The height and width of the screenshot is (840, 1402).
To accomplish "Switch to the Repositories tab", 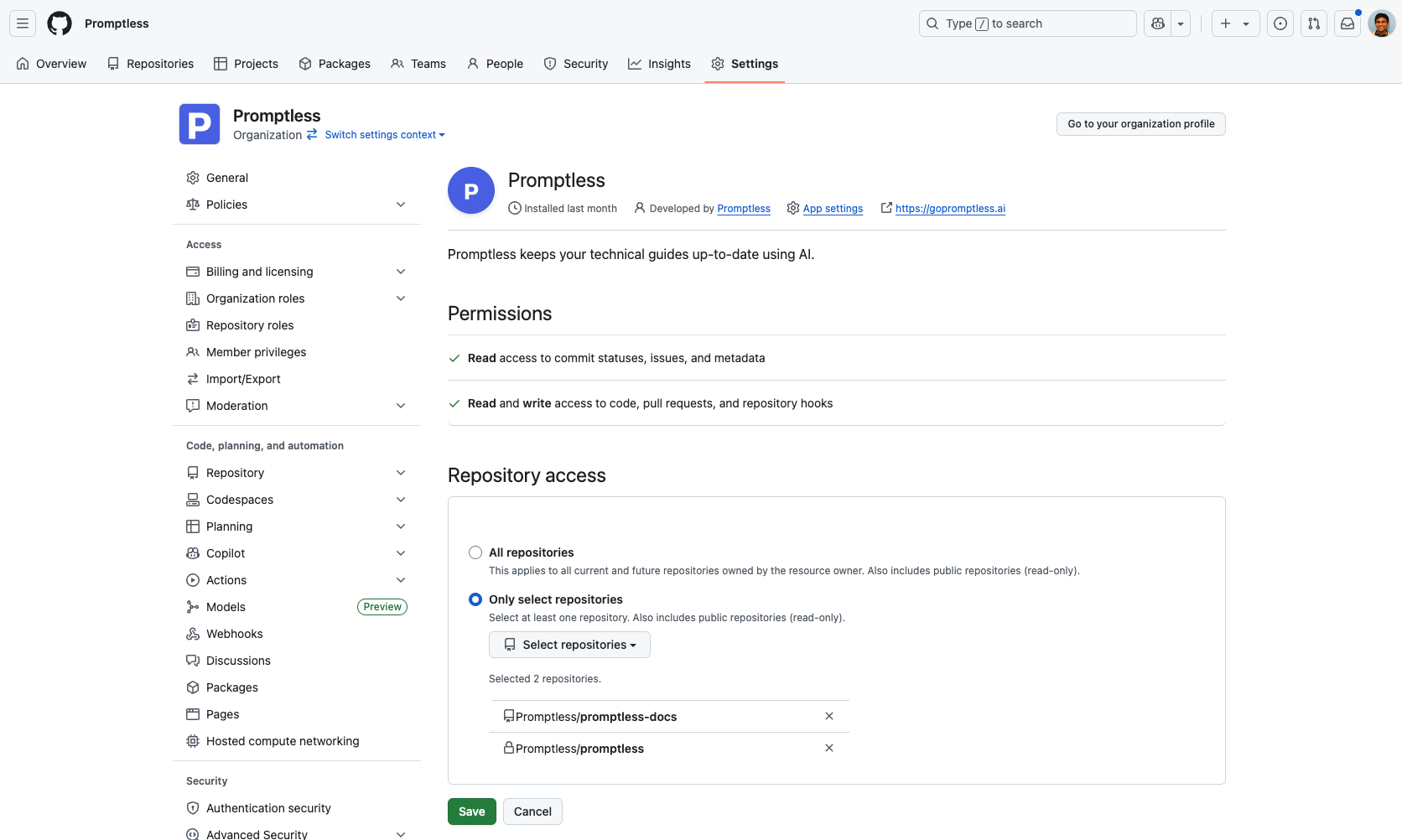I will pyautogui.click(x=151, y=64).
